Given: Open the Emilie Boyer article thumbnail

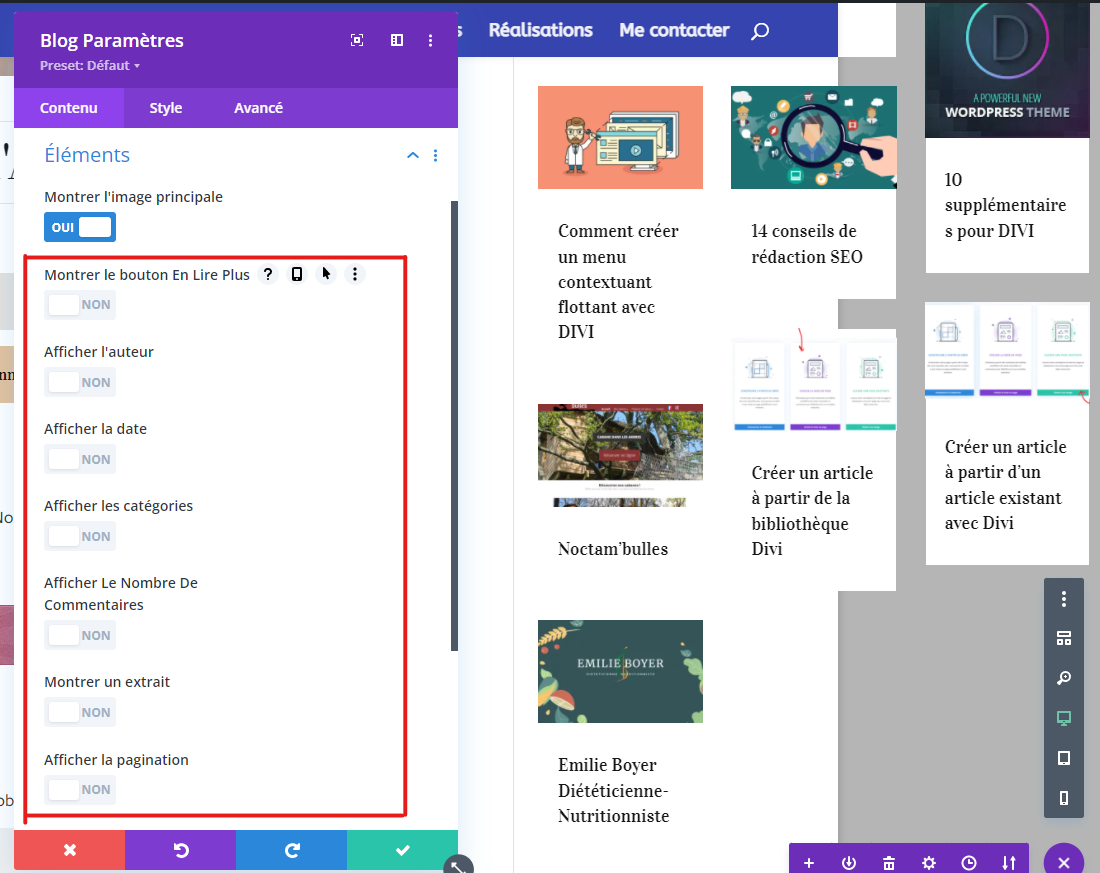Looking at the screenshot, I should (x=620, y=671).
